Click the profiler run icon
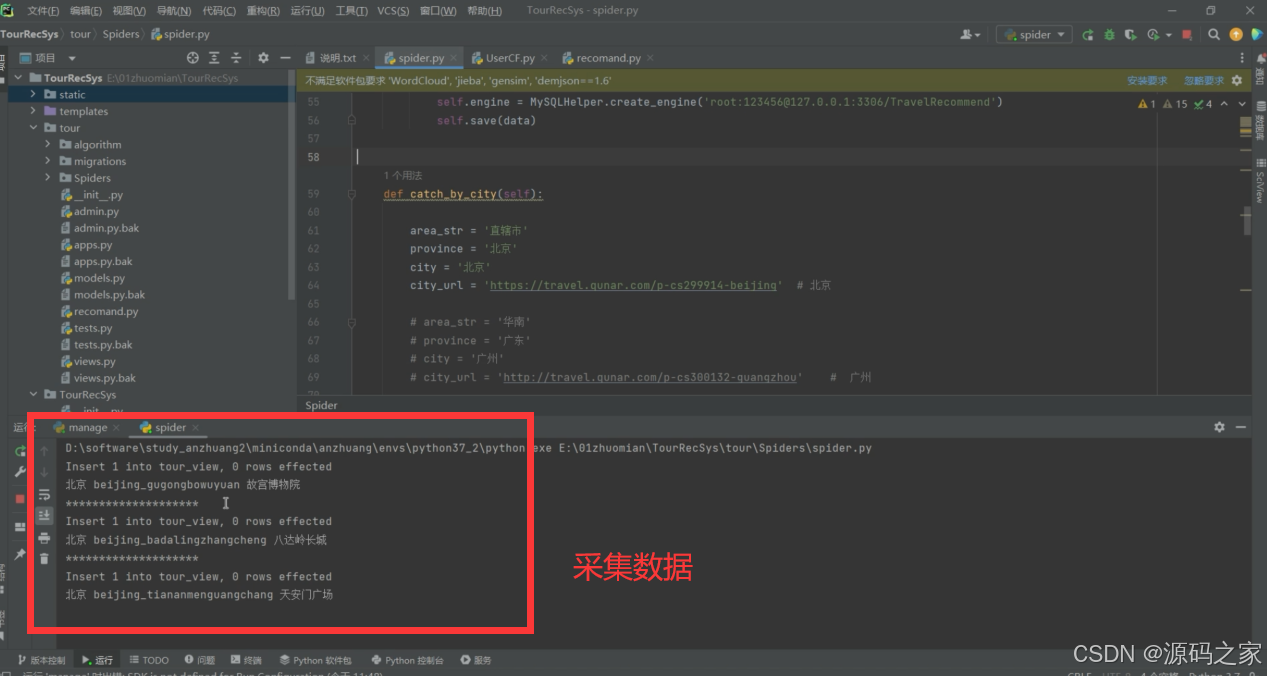This screenshot has width=1267, height=676. (1153, 35)
